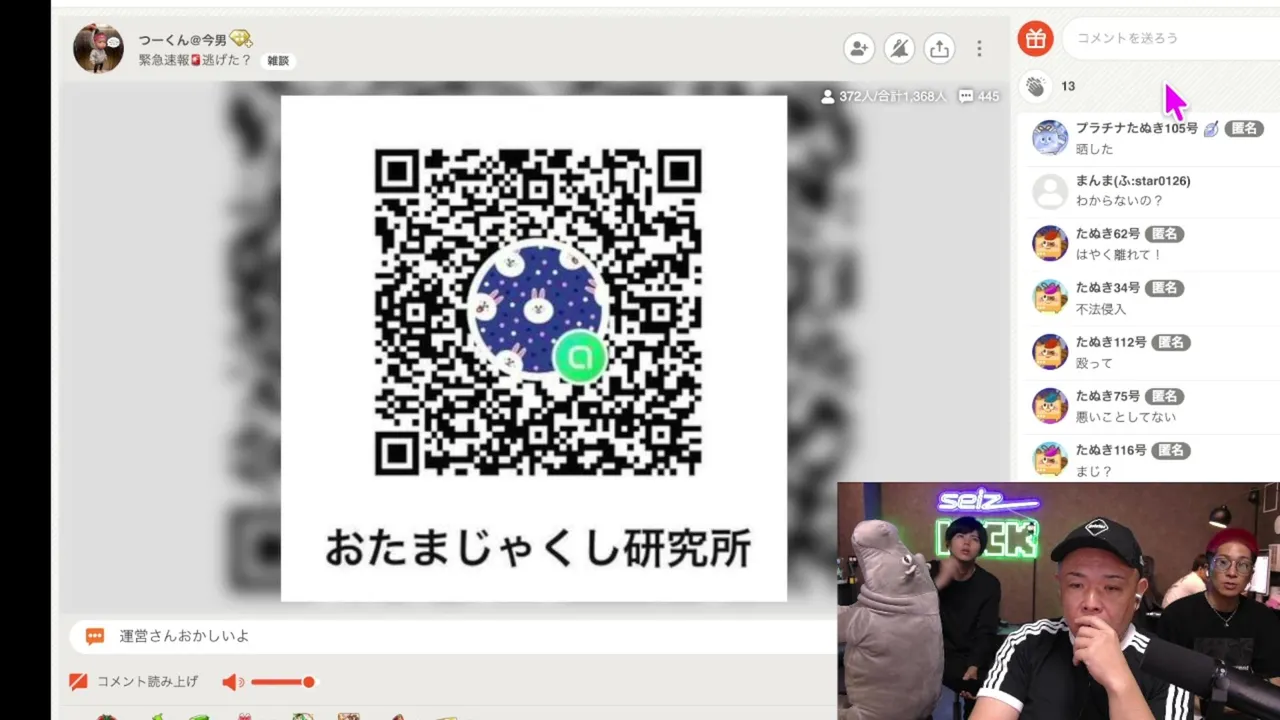Image resolution: width=1280 pixels, height=720 pixels.
Task: Click the grey default avatar of まんま(ふ:star0126)
Action: [1050, 191]
